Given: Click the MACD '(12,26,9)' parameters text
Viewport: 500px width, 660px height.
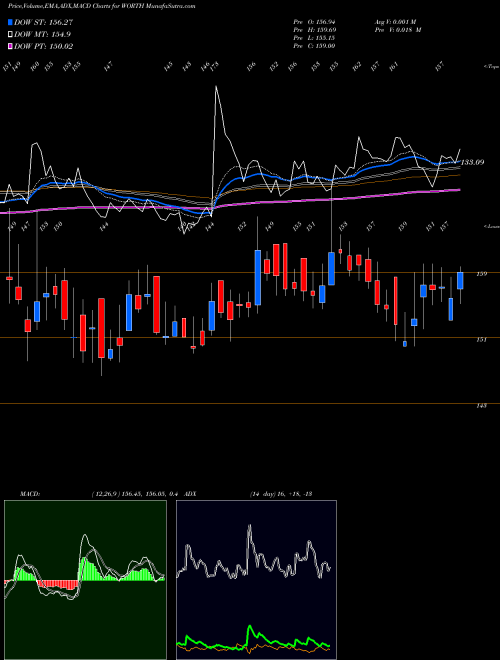Looking at the screenshot, I should (x=105, y=494).
